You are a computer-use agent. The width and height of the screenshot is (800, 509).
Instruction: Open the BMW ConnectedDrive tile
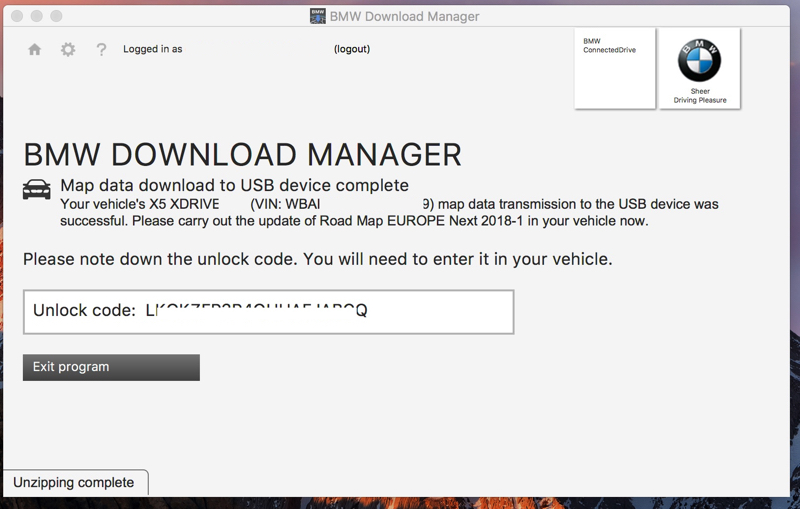pyautogui.click(x=615, y=68)
